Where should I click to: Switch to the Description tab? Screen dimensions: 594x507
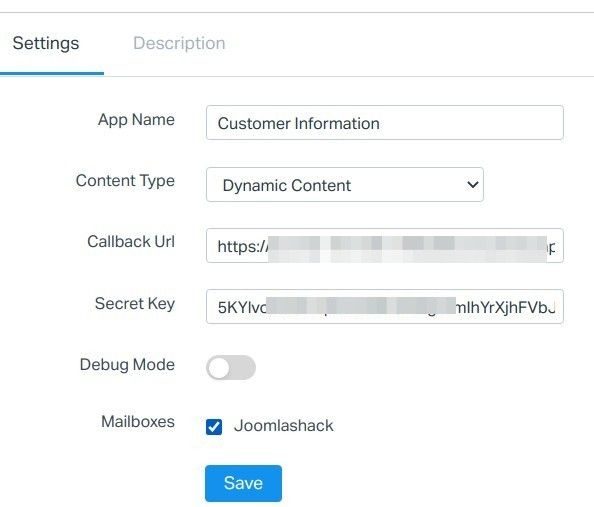tap(179, 43)
